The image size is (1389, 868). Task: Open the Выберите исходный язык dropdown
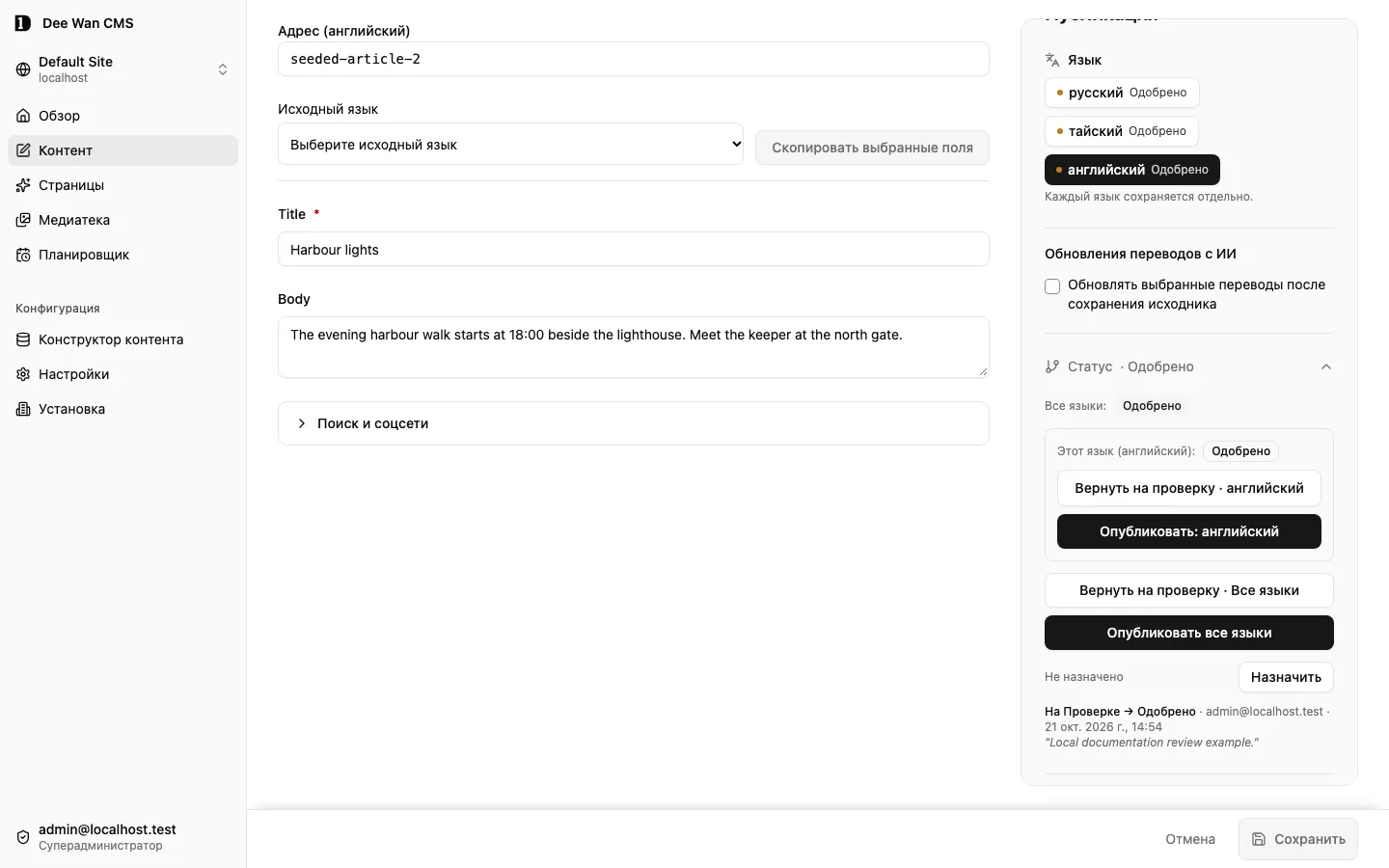(x=510, y=144)
